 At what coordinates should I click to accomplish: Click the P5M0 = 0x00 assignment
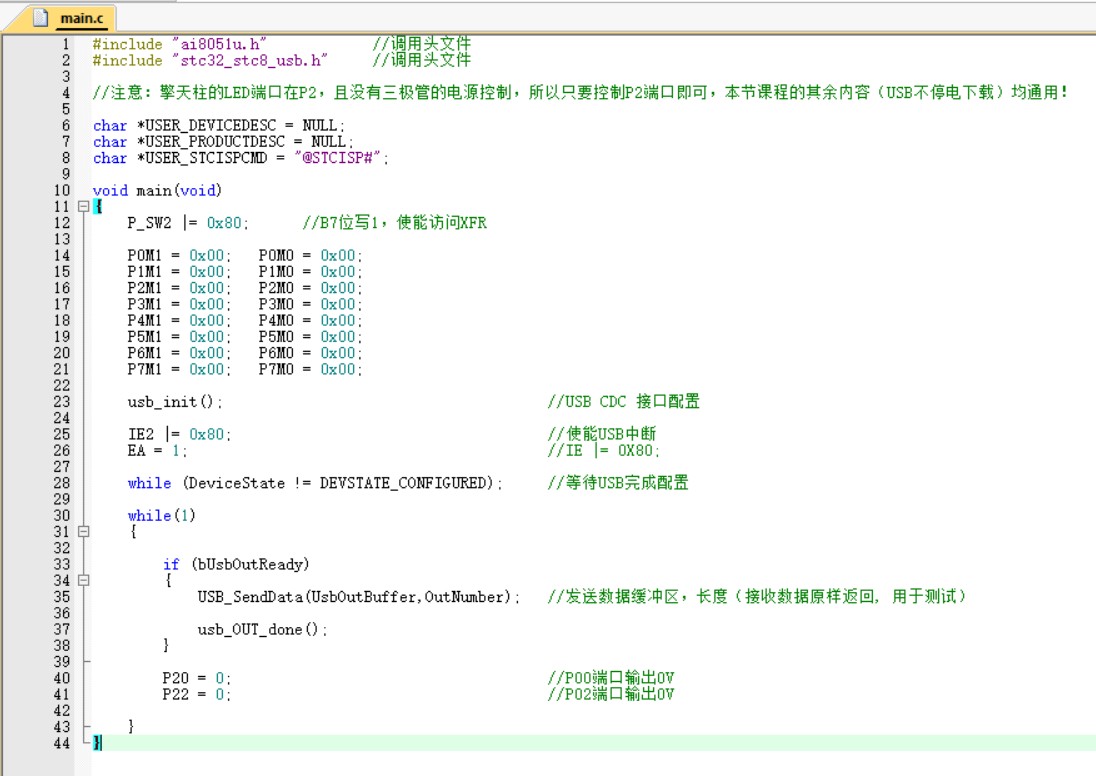(310, 337)
